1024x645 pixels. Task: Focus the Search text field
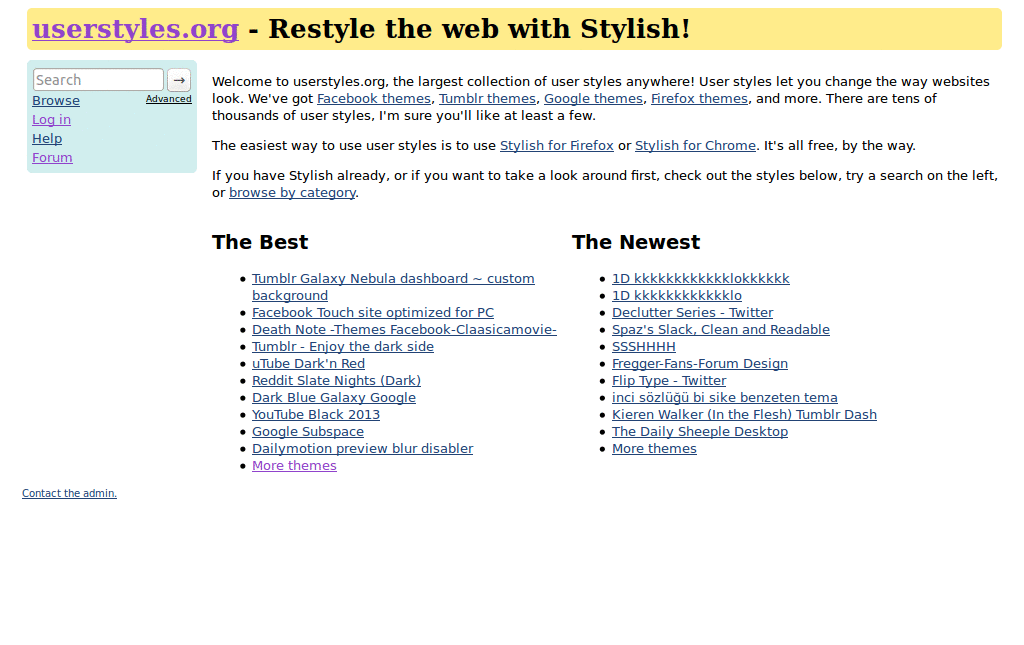click(98, 80)
